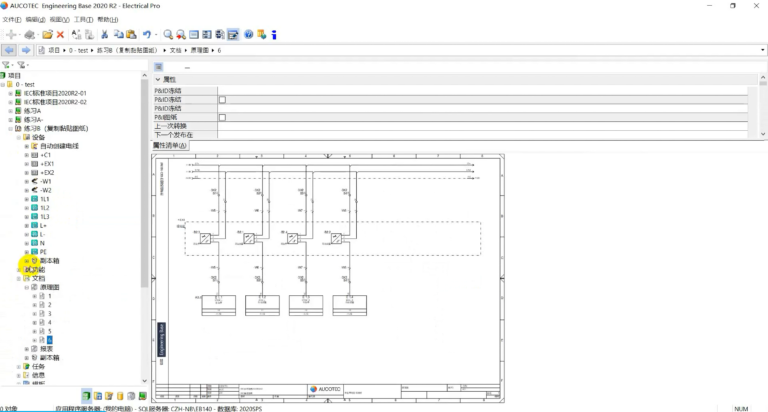The height and width of the screenshot is (412, 768).
Task: Collapse the 原理图 folder node
Action: pyautogui.click(x=27, y=287)
